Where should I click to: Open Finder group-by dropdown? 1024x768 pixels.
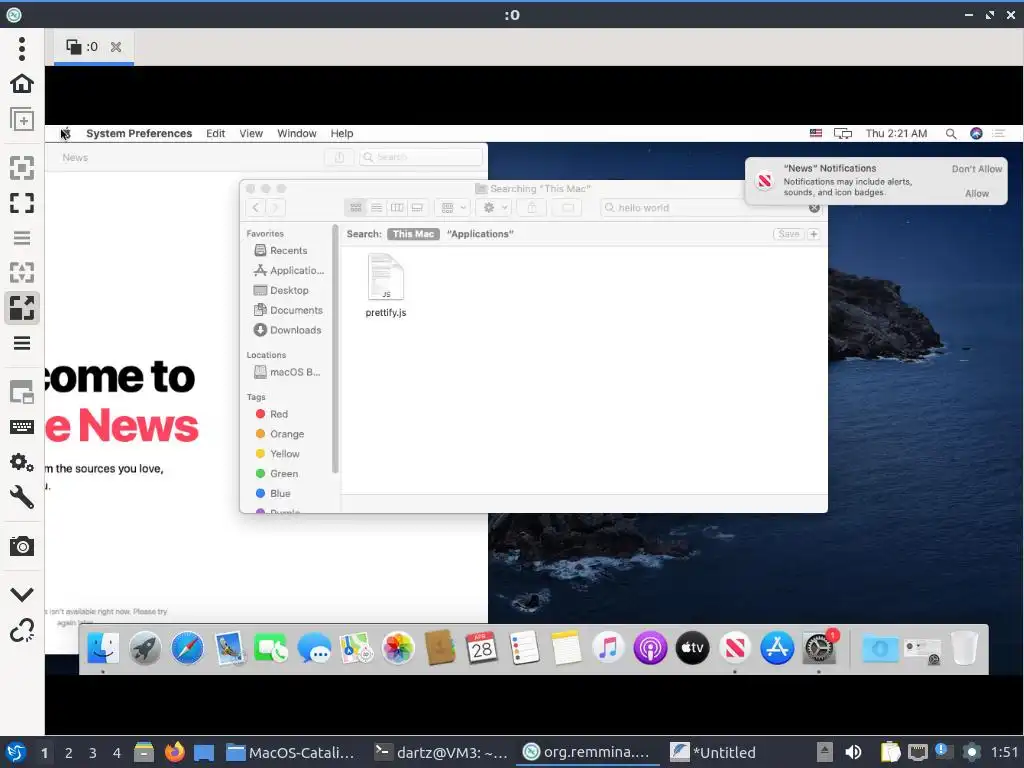click(453, 208)
